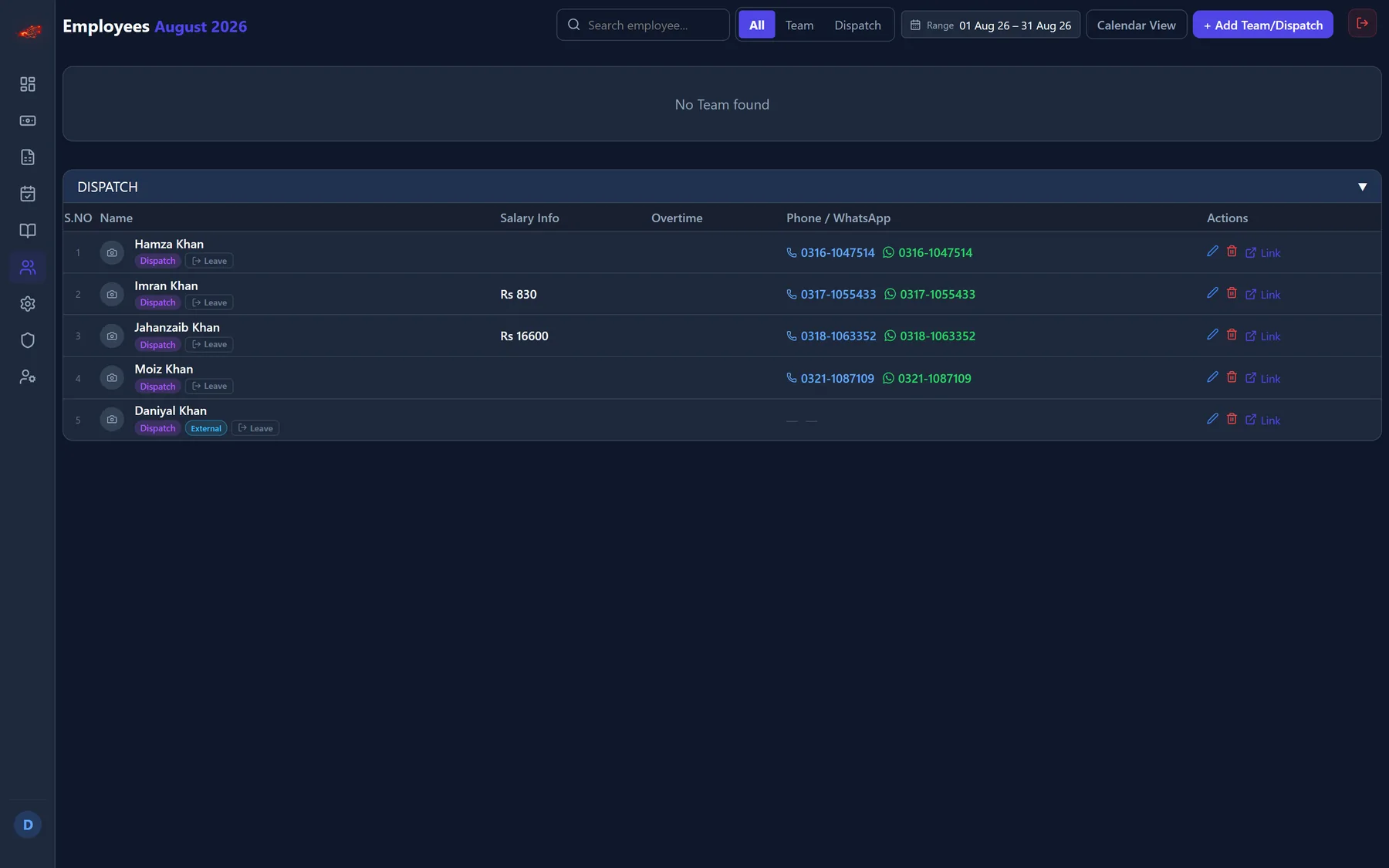The height and width of the screenshot is (868, 1389).
Task: Toggle Leave for Daniyal Khan
Action: [255, 428]
